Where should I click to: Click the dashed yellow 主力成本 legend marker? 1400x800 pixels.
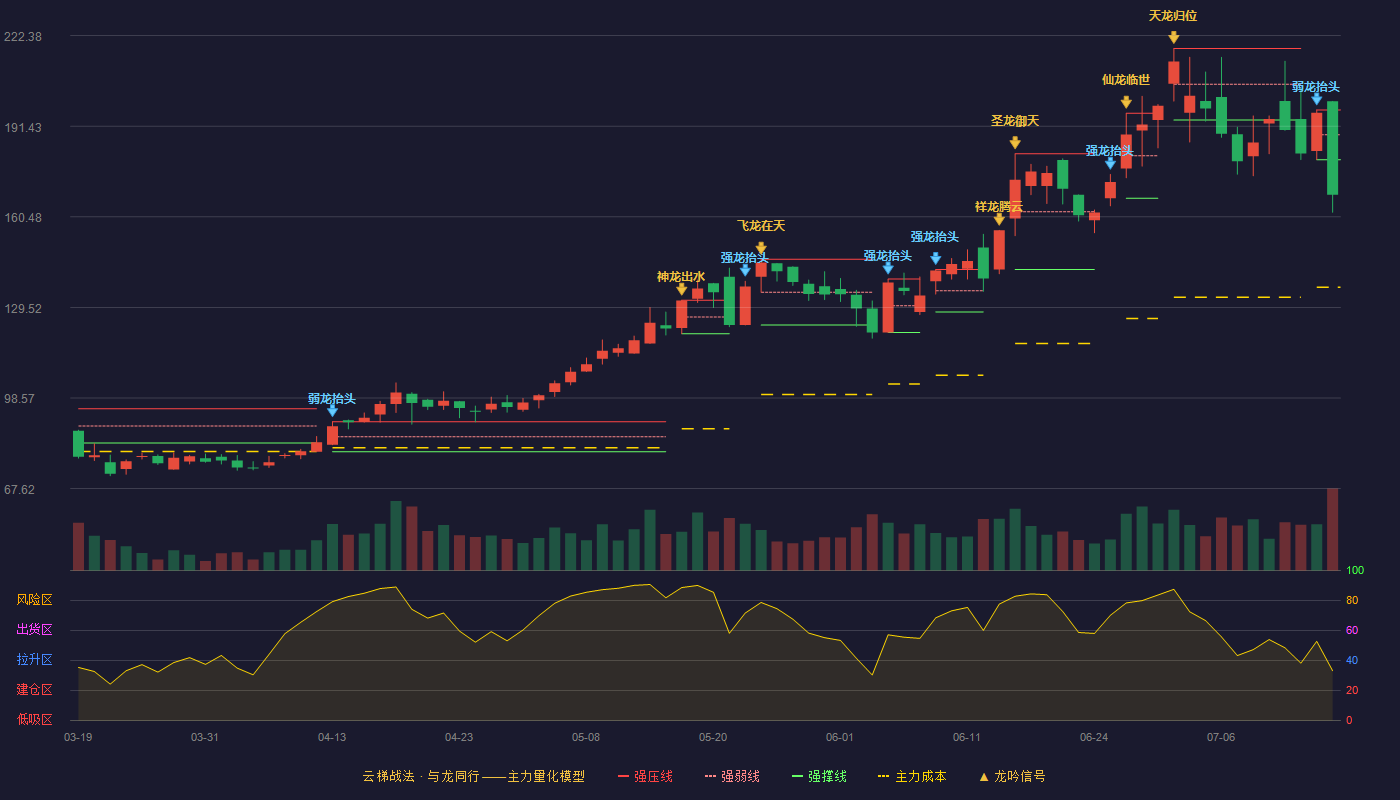883,776
